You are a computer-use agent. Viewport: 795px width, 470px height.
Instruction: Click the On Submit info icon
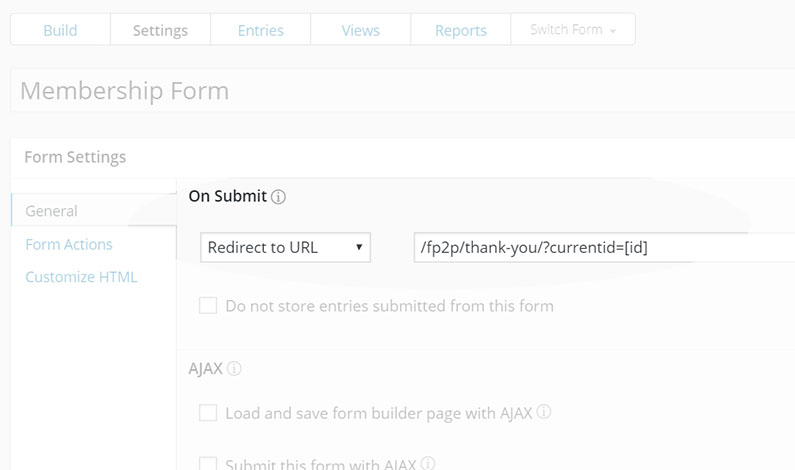tap(278, 197)
